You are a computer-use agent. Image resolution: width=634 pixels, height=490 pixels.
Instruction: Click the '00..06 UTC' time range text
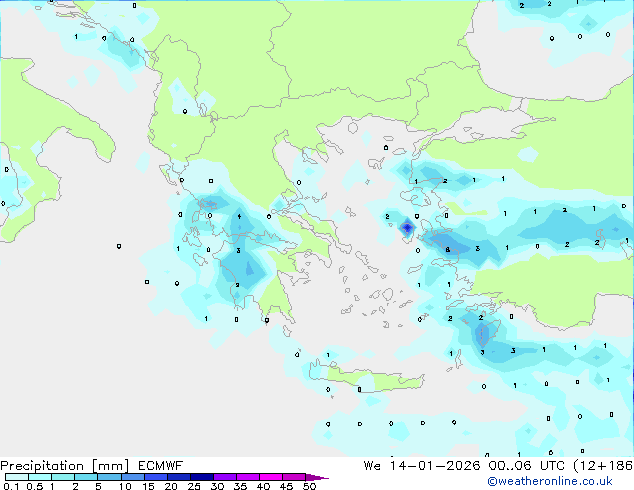526,466
